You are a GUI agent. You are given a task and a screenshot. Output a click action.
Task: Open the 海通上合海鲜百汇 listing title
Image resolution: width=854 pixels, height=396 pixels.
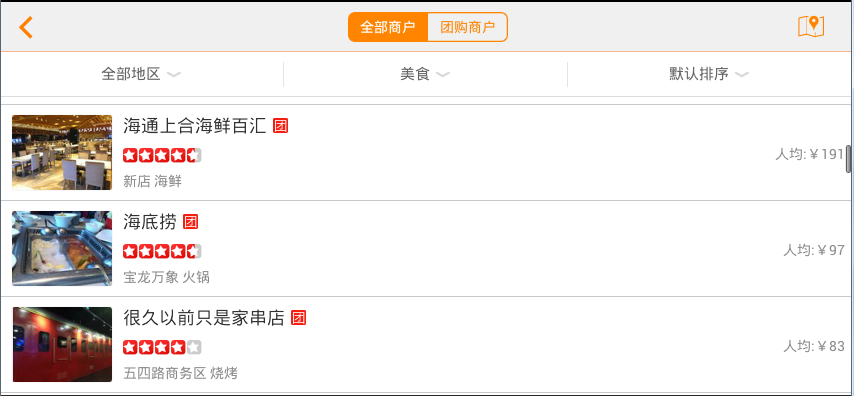pyautogui.click(x=194, y=126)
